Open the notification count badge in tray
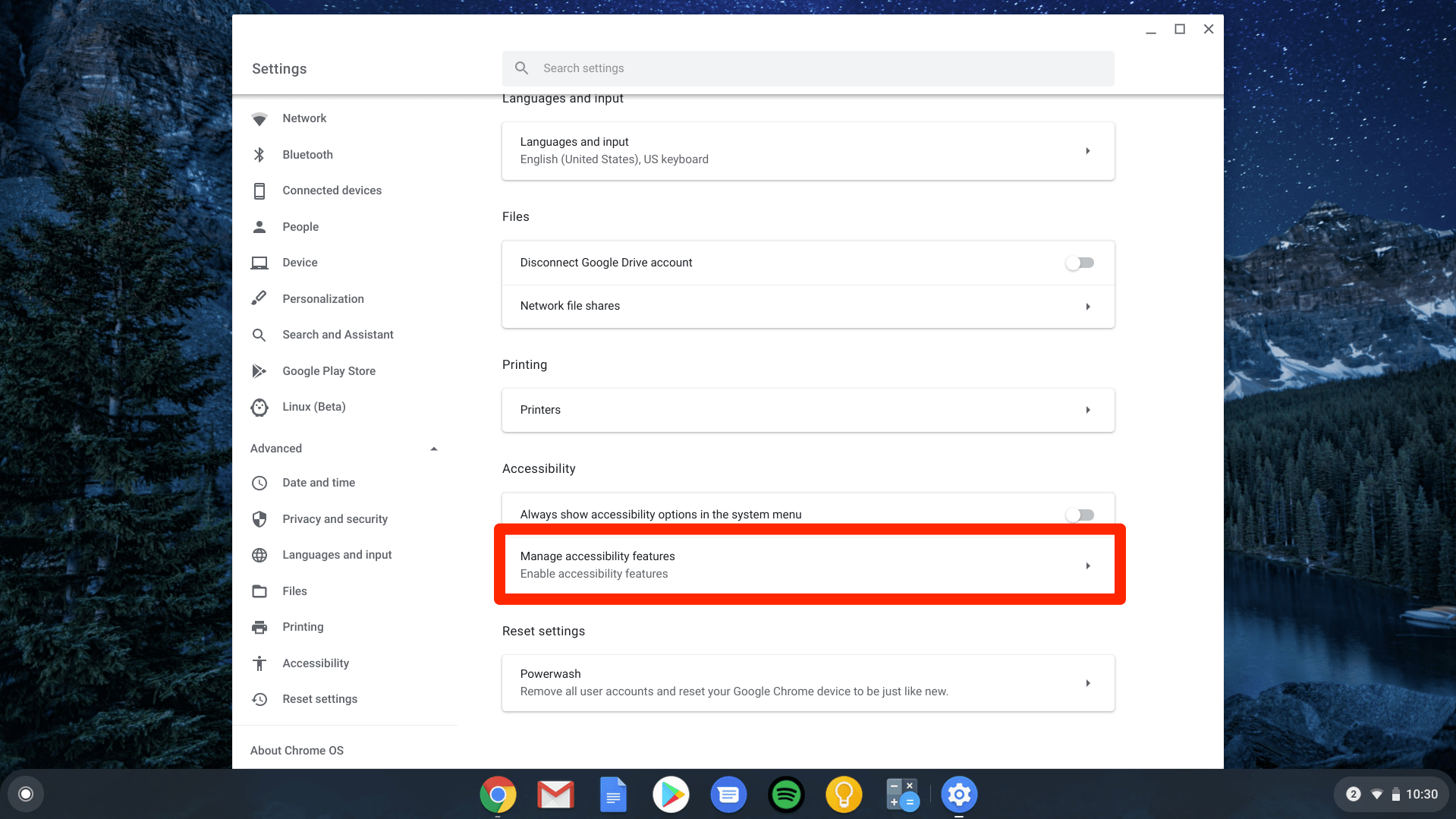 [x=1354, y=794]
